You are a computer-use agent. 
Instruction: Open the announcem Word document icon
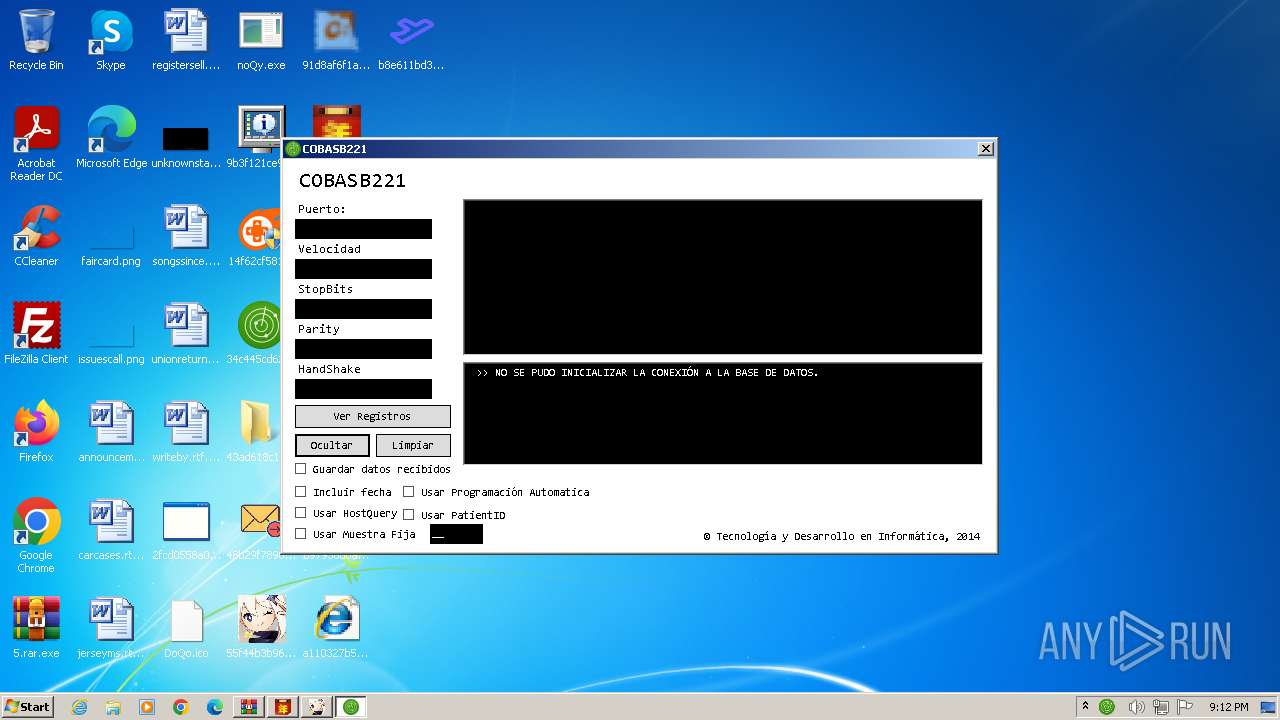tap(111, 431)
